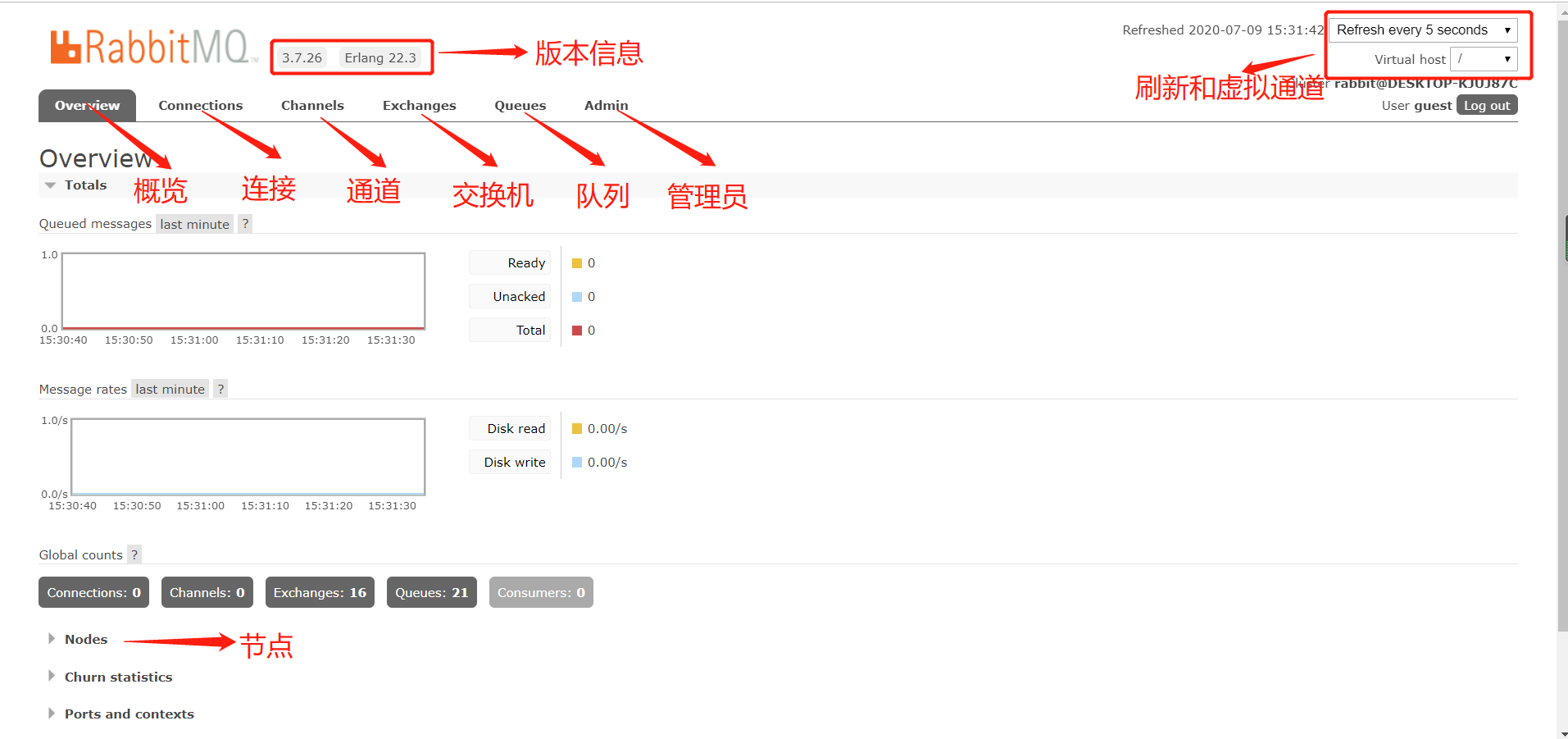Open the Refresh every 5 seconds dropdown
The image size is (1568, 739).
(x=1423, y=30)
